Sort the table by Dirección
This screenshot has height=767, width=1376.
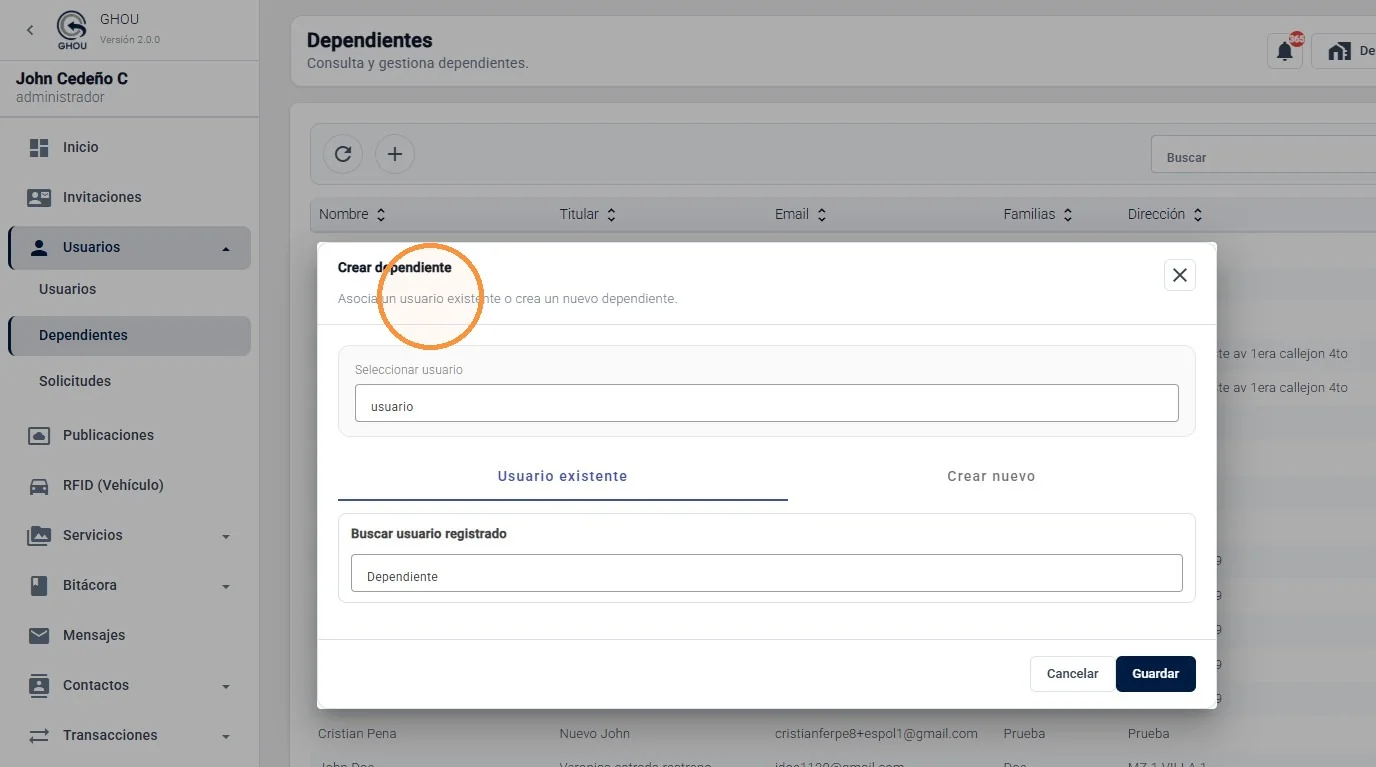(1165, 214)
